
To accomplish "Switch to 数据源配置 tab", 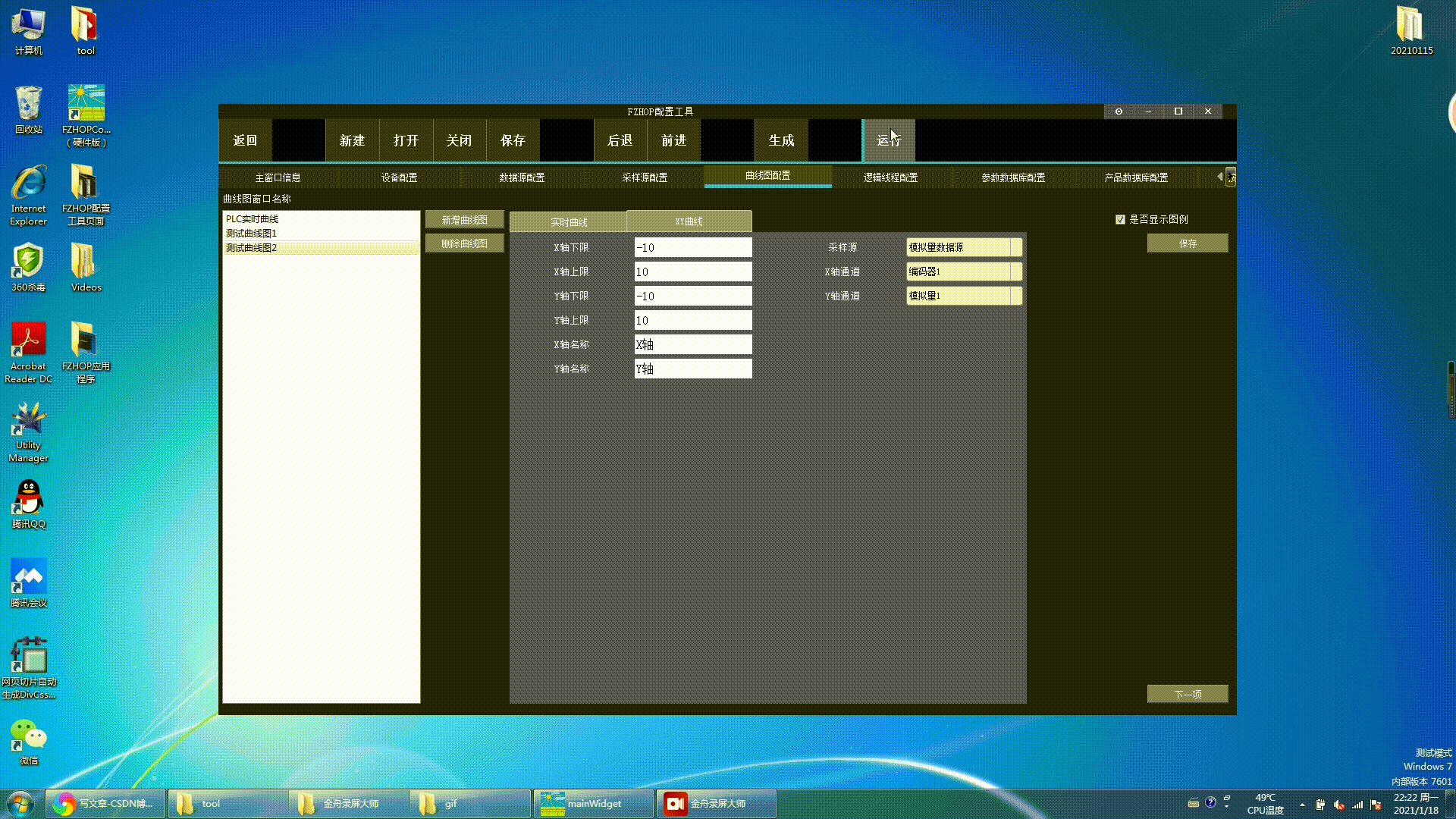I will coord(522,177).
